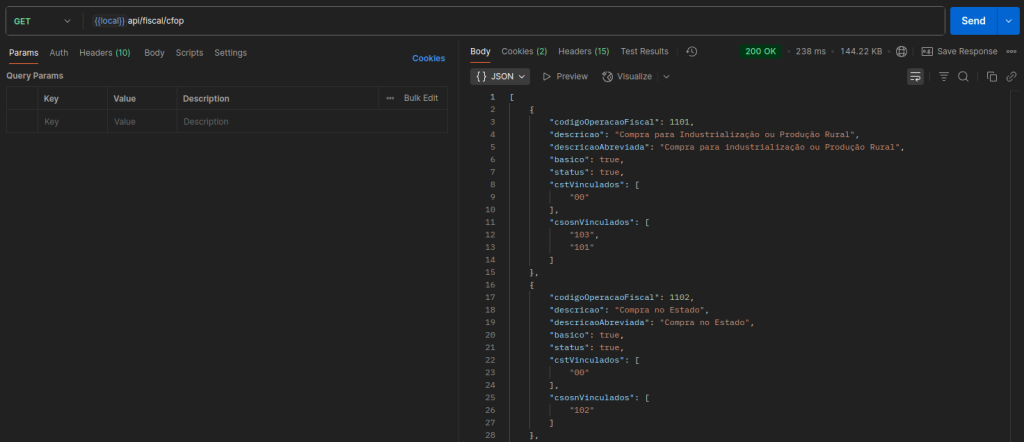Image resolution: width=1024 pixels, height=442 pixels.
Task: Open the query params table options ellipsis
Action: pyautogui.click(x=390, y=98)
